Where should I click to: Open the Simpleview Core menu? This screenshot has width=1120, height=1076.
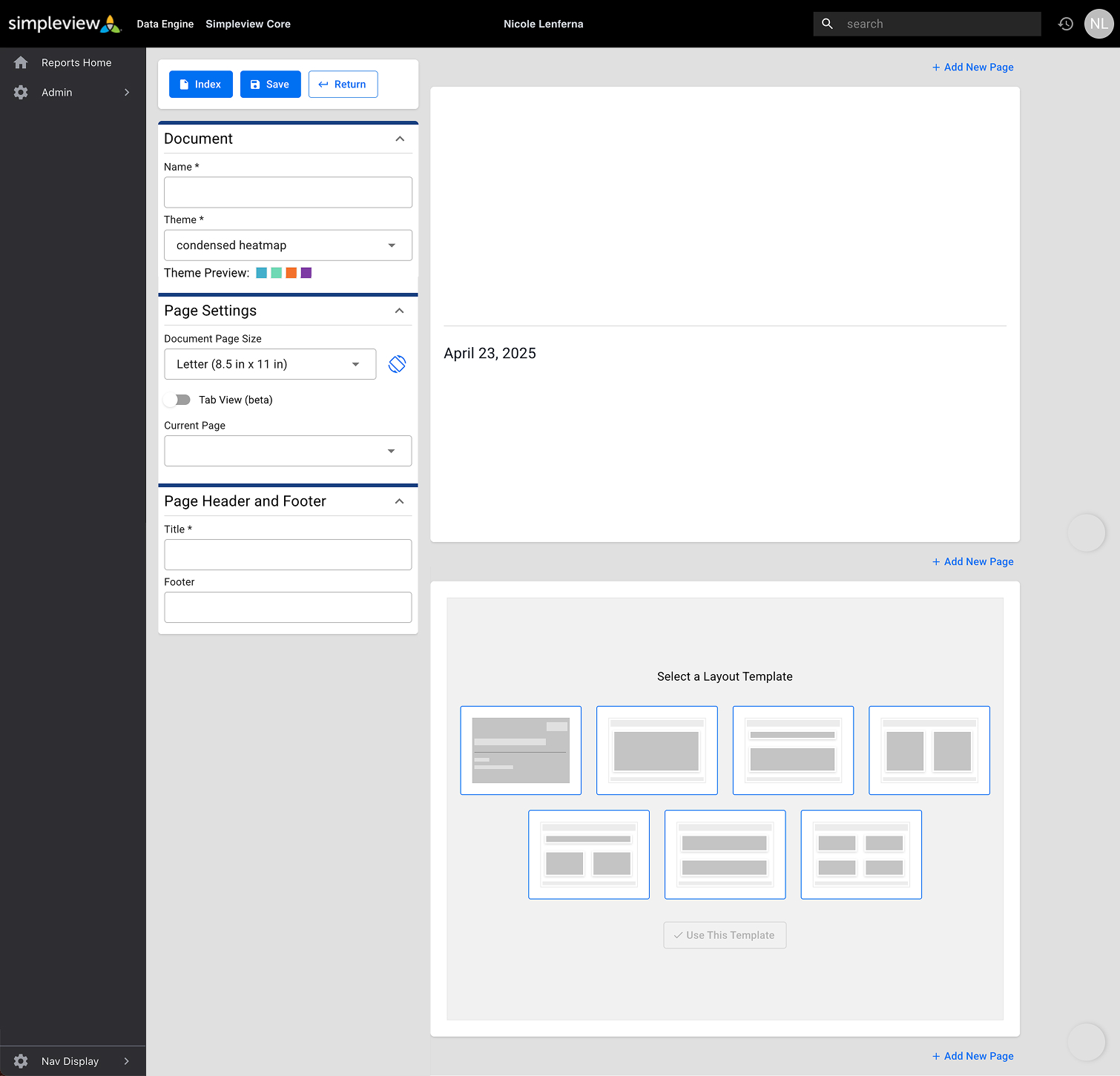248,24
